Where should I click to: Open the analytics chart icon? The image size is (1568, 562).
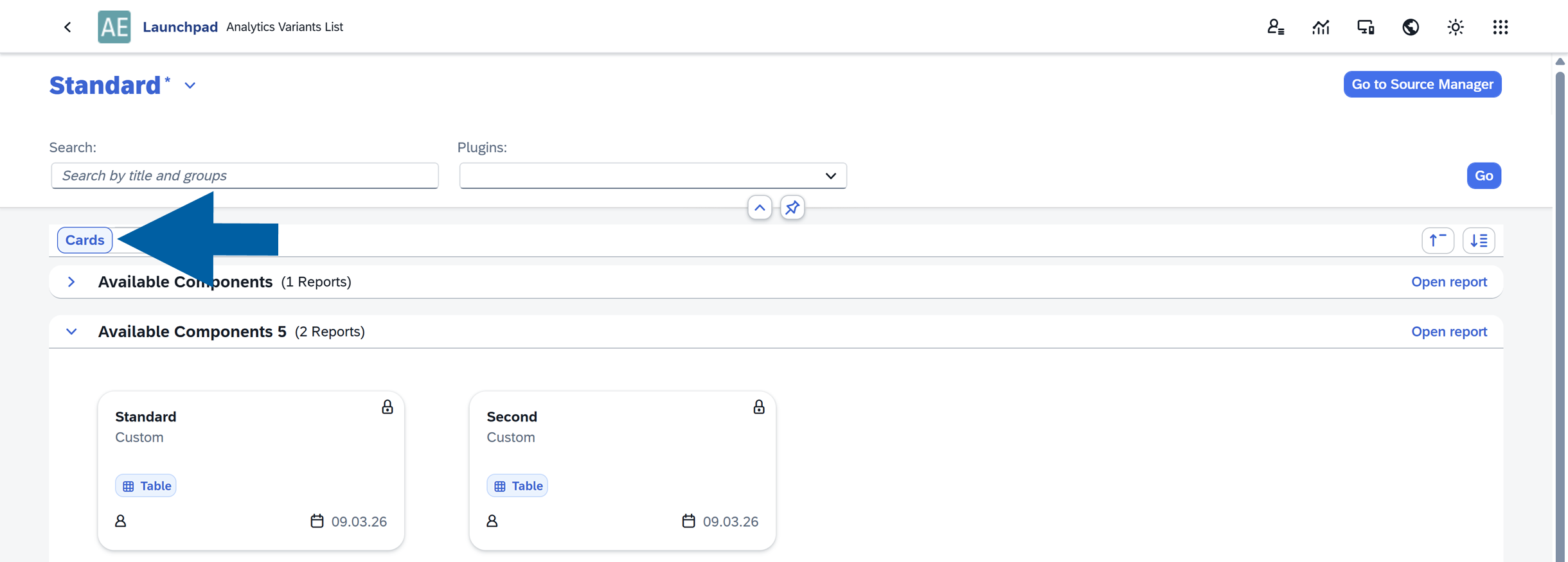click(1321, 27)
